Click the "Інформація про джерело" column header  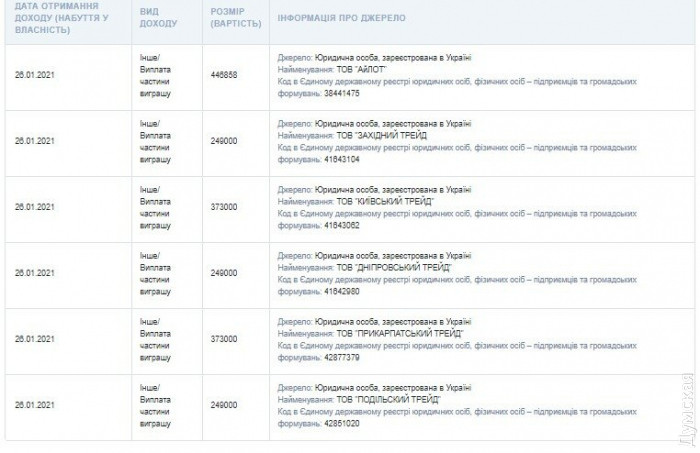334,18
